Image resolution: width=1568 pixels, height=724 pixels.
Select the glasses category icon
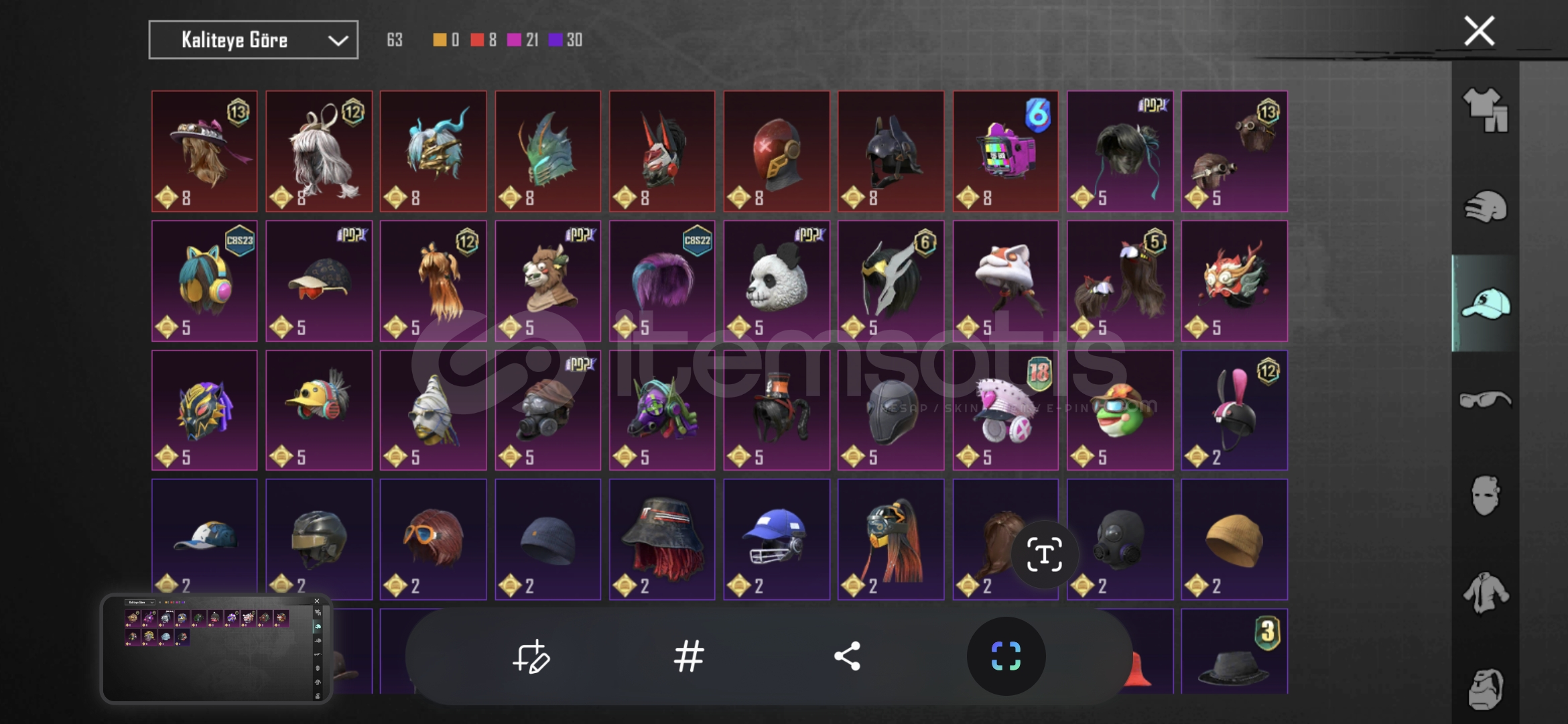pyautogui.click(x=1485, y=400)
